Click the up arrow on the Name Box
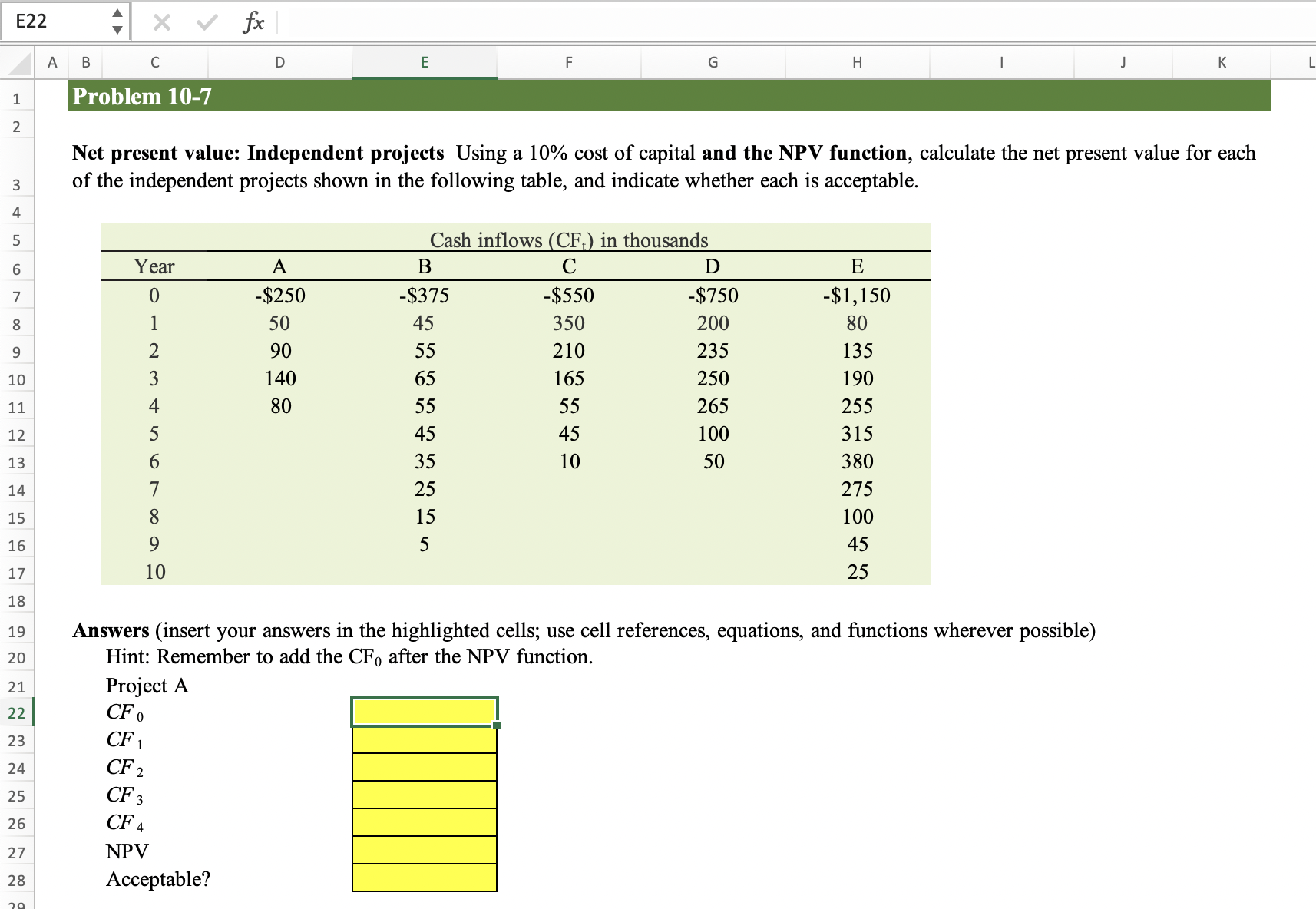 click(x=118, y=14)
